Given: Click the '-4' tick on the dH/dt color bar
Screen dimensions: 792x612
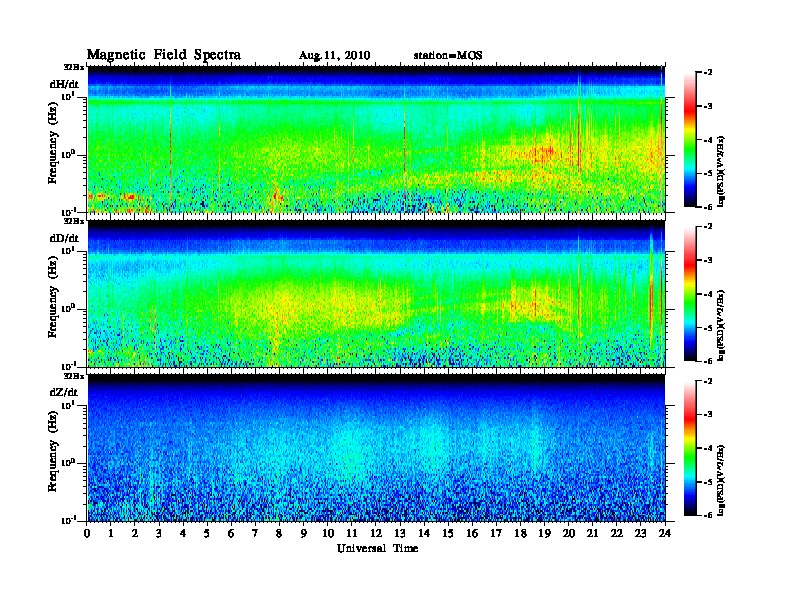Looking at the screenshot, I should point(708,140).
